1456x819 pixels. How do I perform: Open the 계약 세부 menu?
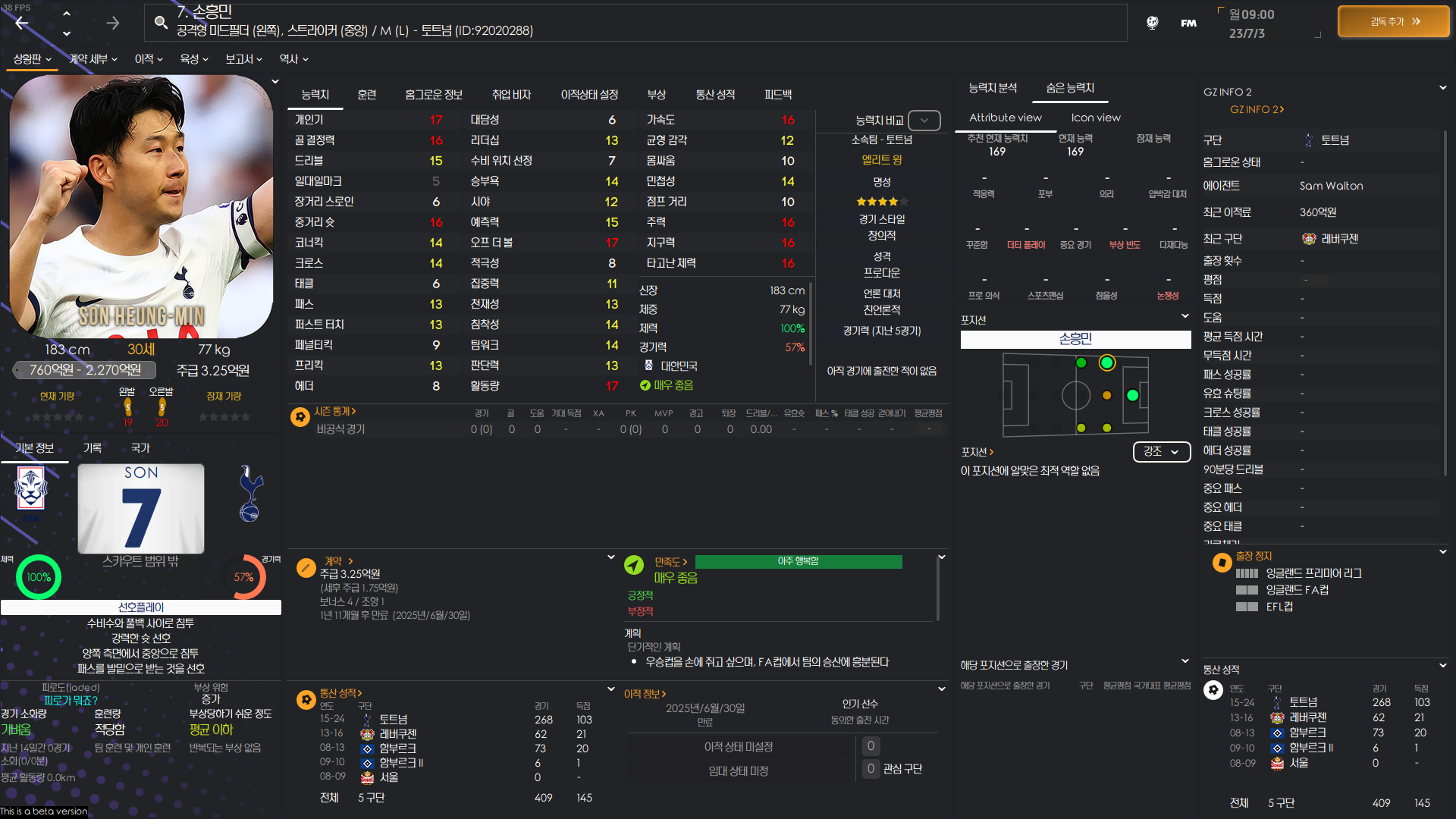(93, 59)
